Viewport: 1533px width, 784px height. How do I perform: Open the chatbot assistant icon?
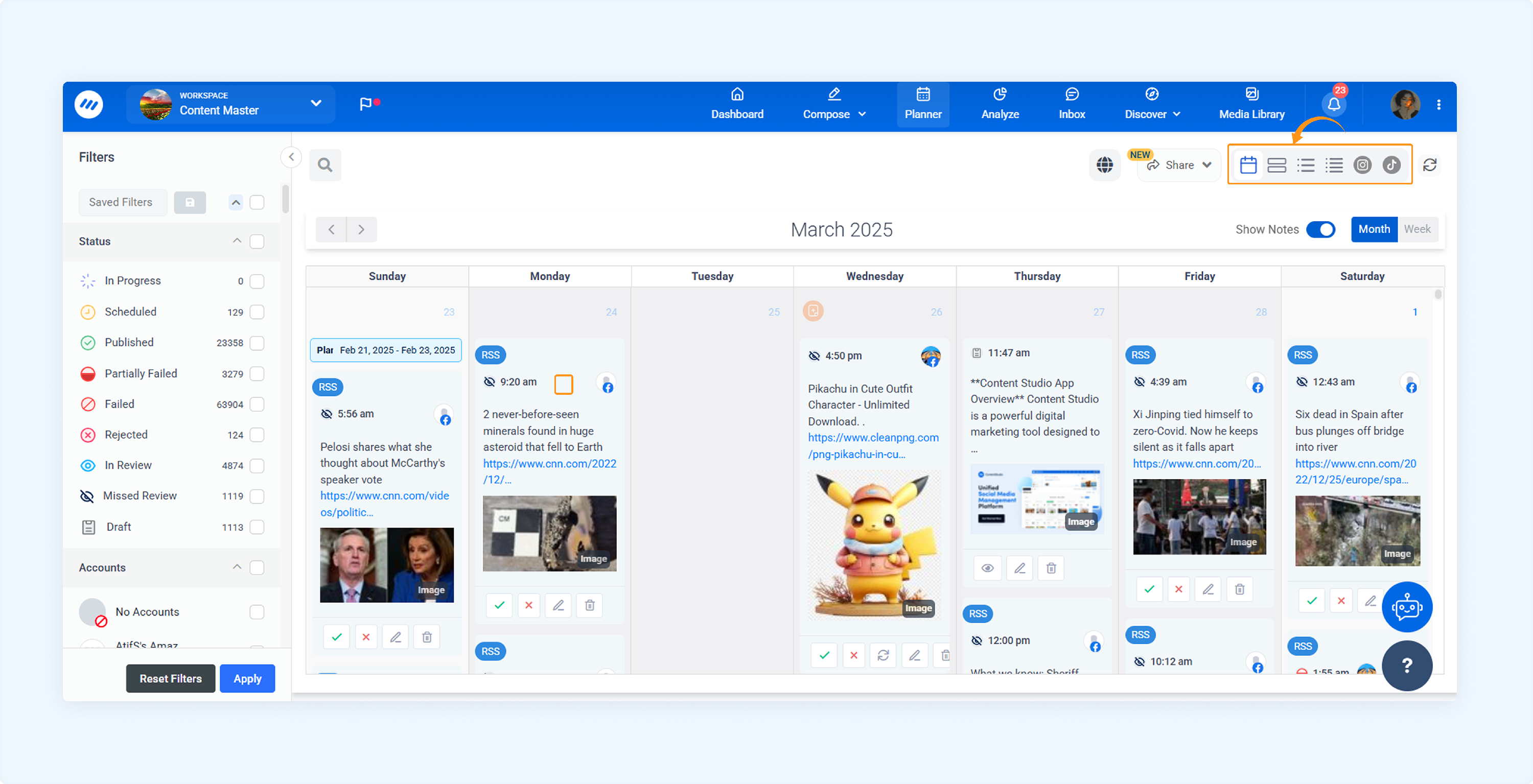click(1406, 607)
